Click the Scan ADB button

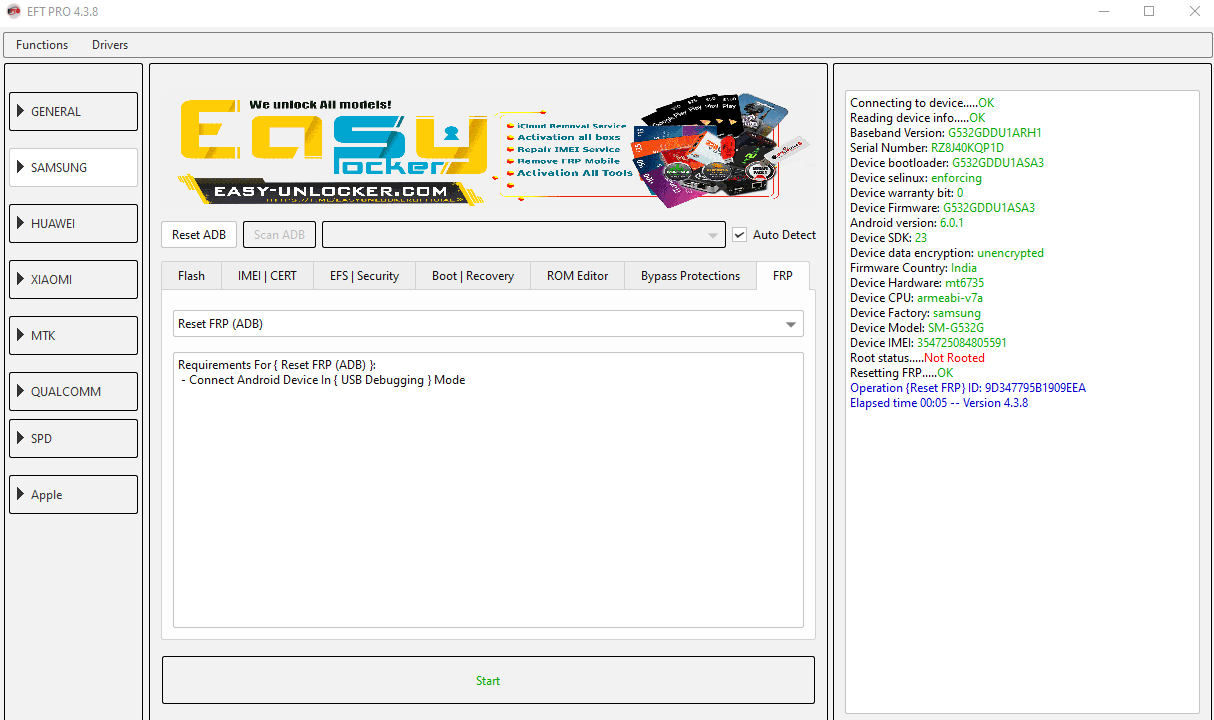click(280, 235)
